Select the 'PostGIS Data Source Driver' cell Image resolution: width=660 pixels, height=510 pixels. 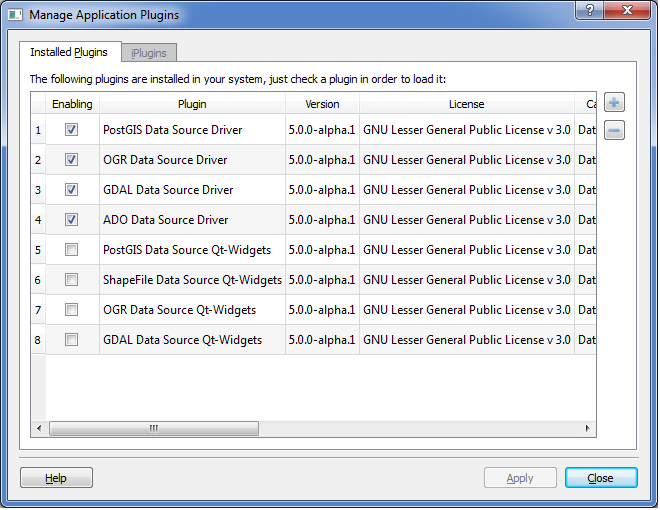tap(193, 130)
